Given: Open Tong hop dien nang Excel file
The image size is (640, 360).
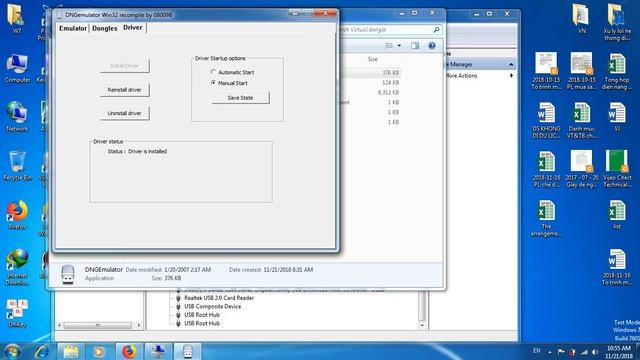Looking at the screenshot, I should [617, 71].
